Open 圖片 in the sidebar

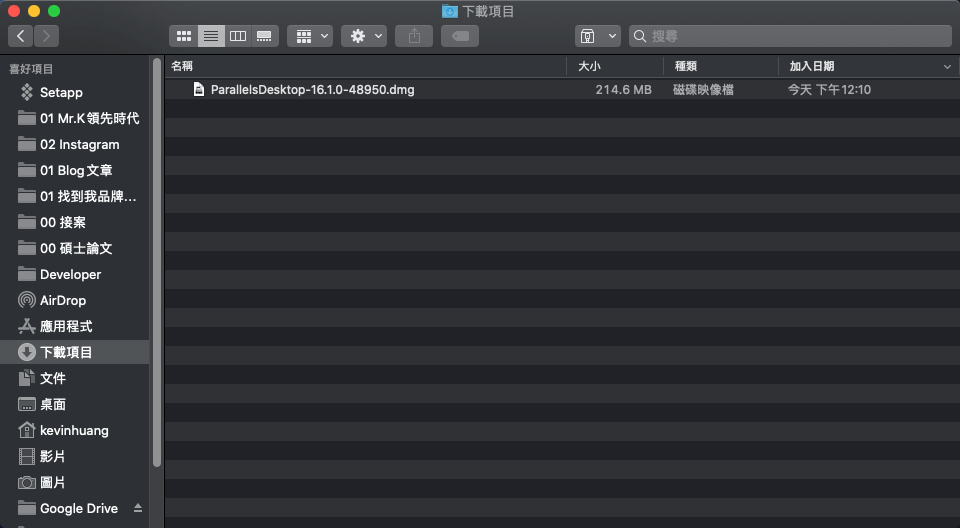[53, 482]
